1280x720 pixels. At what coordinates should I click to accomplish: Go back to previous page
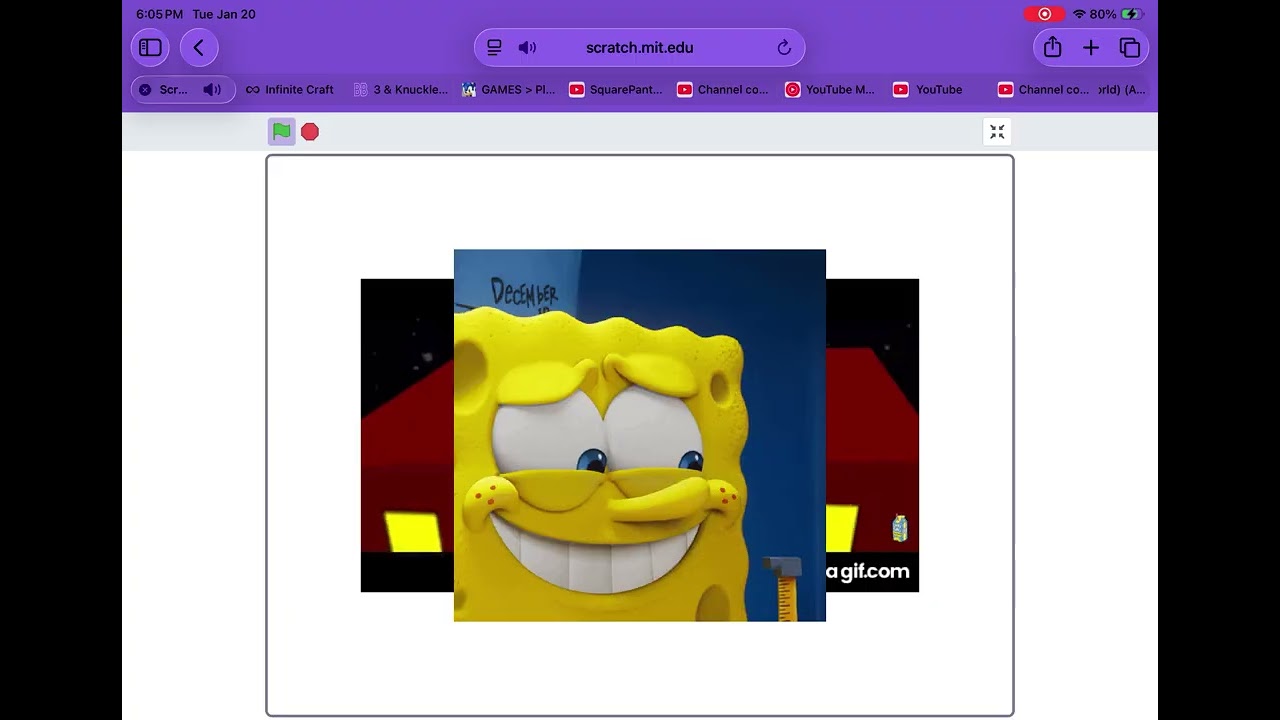click(x=198, y=47)
